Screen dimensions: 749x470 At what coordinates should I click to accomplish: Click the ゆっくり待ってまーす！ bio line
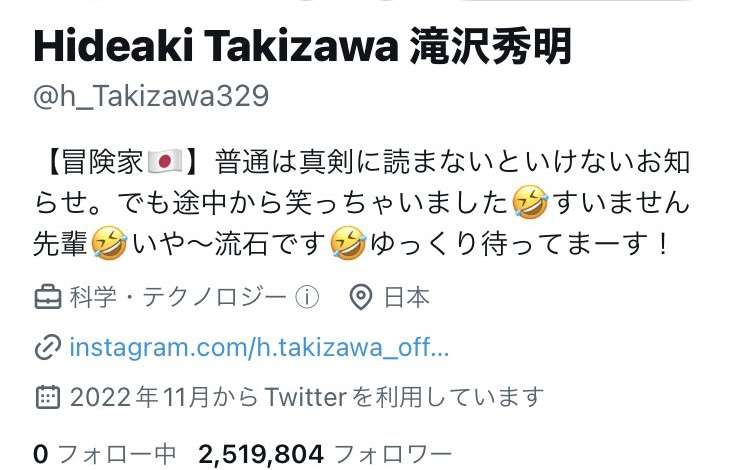pos(519,243)
